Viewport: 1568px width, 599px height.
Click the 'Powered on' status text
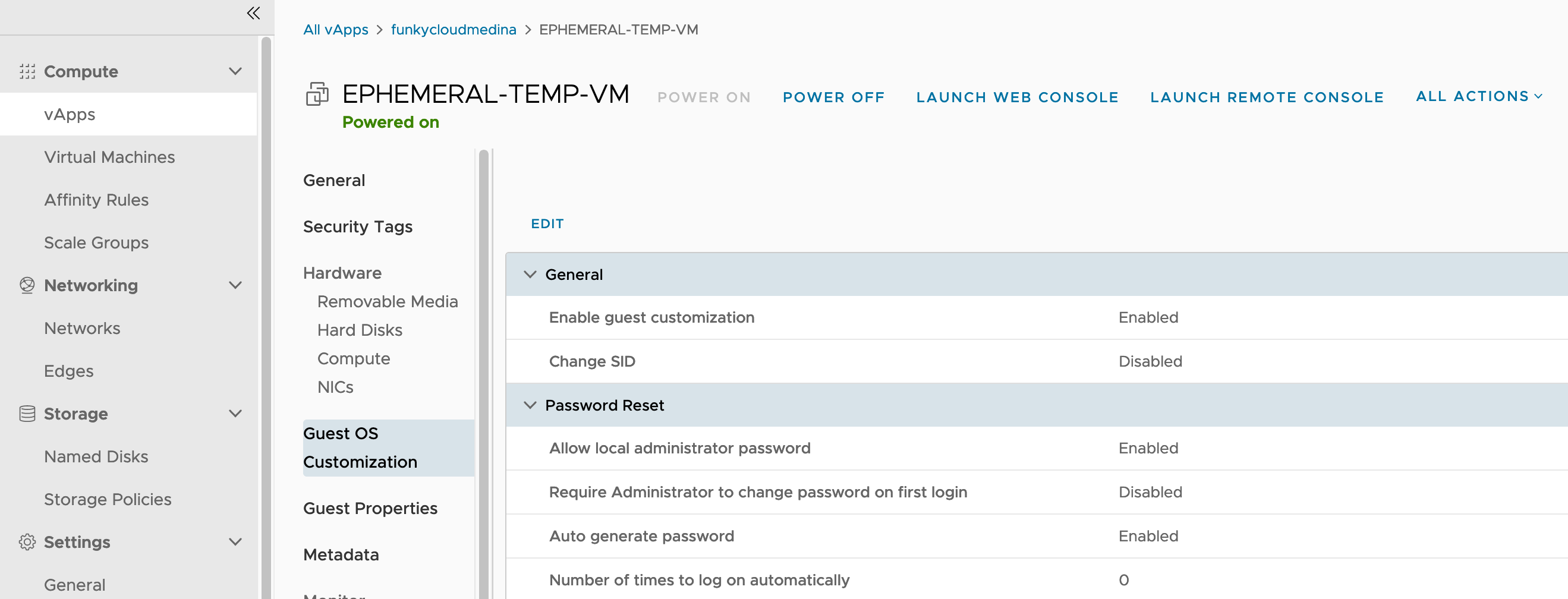391,122
